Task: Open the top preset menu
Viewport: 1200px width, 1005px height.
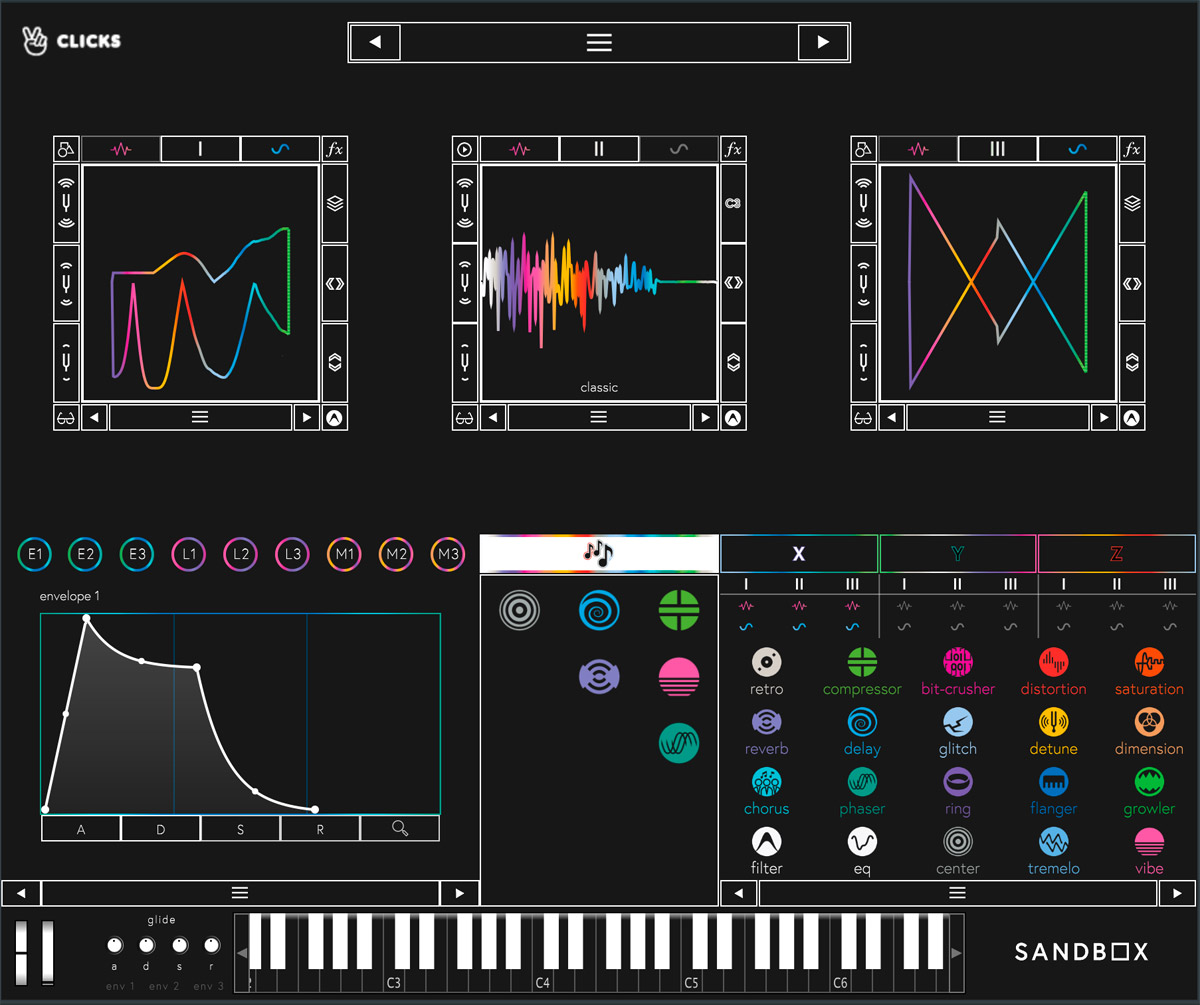Action: (599, 42)
